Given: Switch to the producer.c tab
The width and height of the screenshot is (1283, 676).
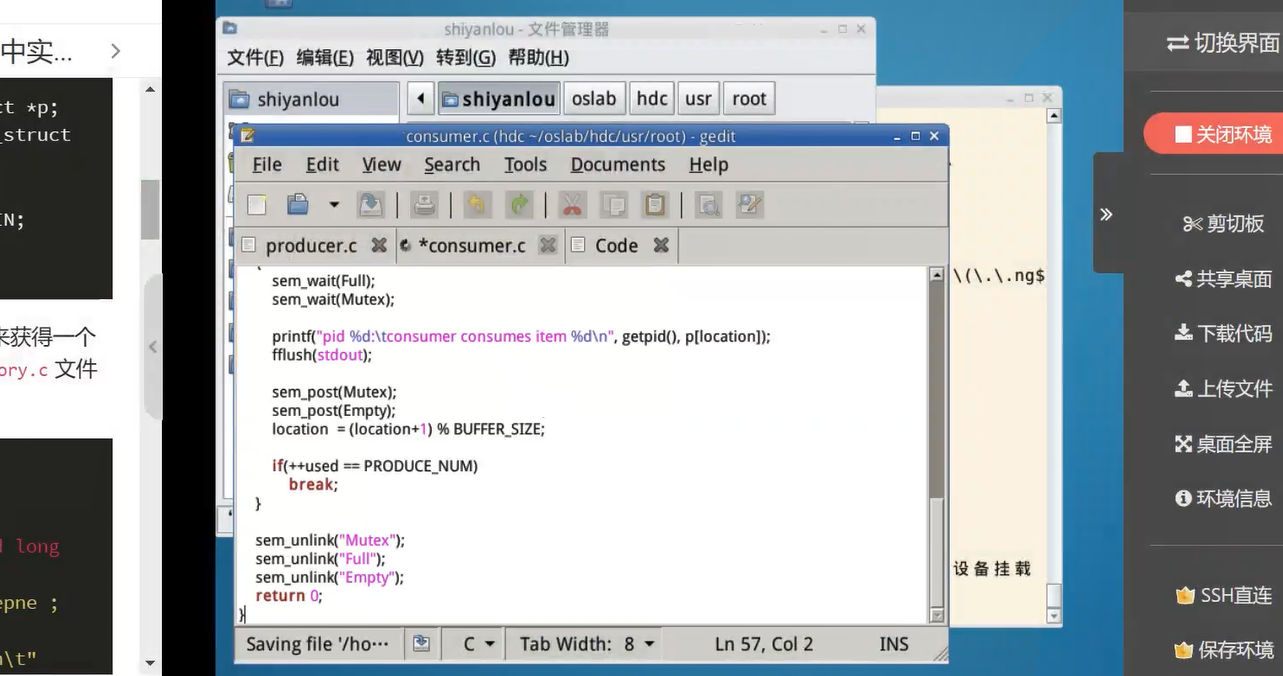Looking at the screenshot, I should tap(311, 245).
